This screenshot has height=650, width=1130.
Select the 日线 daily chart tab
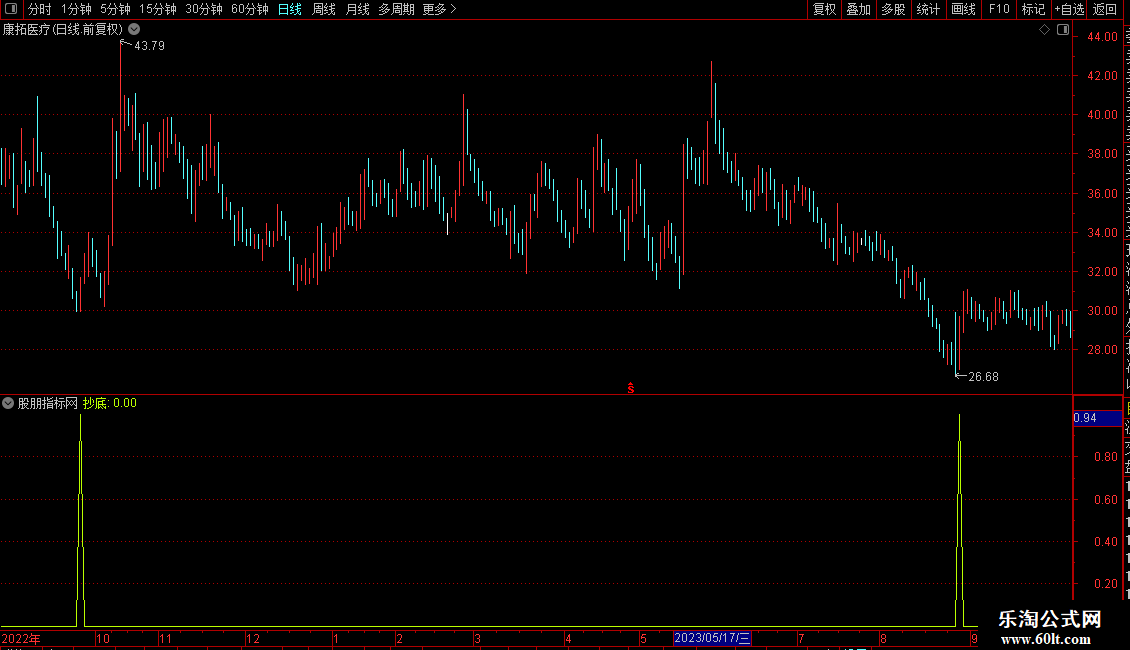coord(290,9)
